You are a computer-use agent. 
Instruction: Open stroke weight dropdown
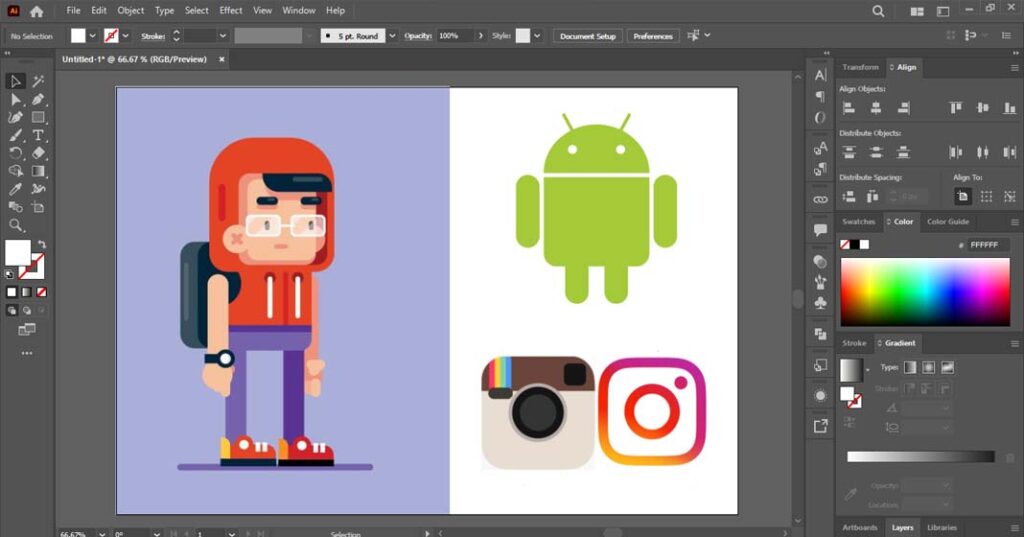pyautogui.click(x=223, y=36)
